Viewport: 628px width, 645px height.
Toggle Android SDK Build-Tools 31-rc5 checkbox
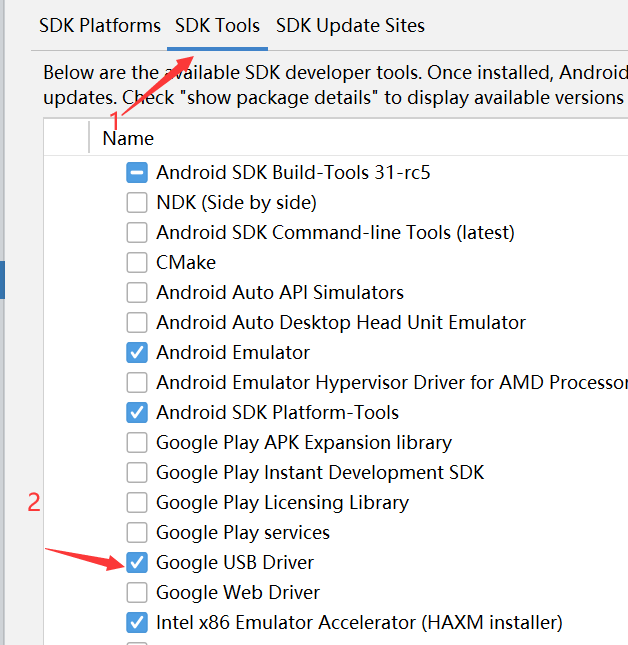tap(137, 172)
